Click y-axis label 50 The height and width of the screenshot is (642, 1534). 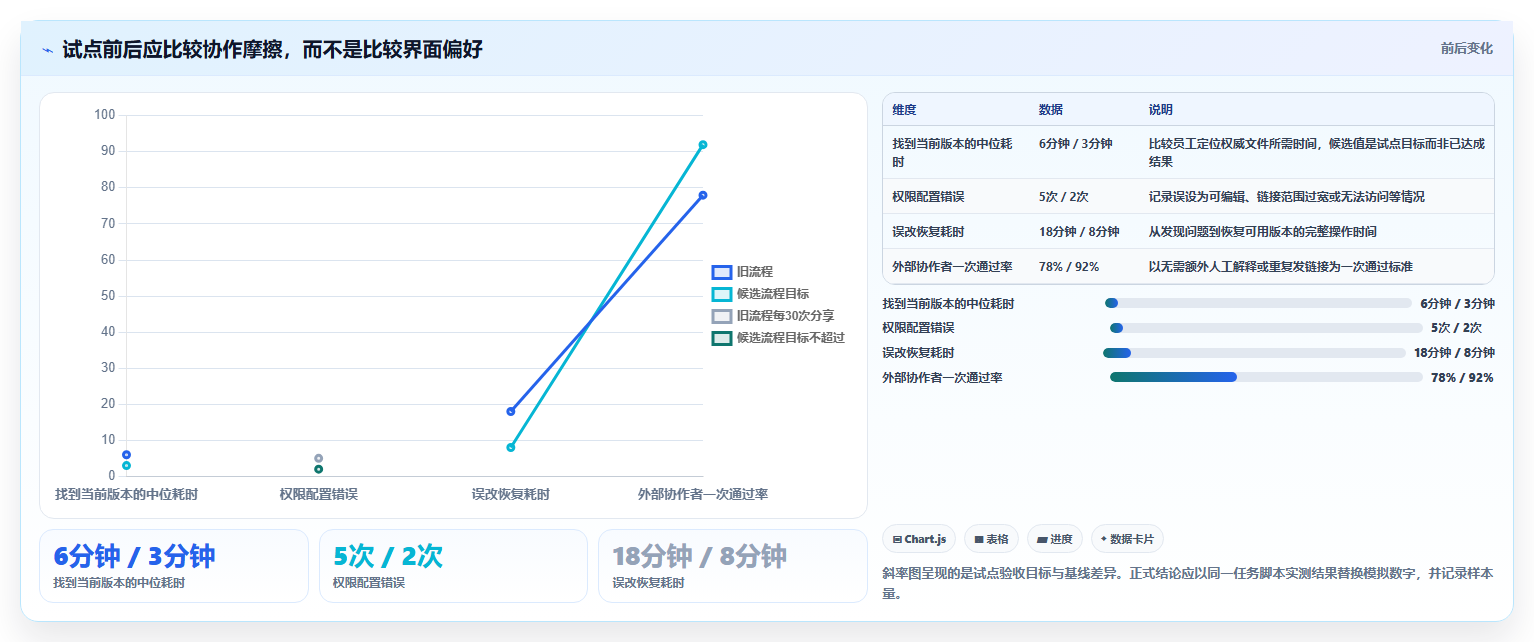[109, 296]
